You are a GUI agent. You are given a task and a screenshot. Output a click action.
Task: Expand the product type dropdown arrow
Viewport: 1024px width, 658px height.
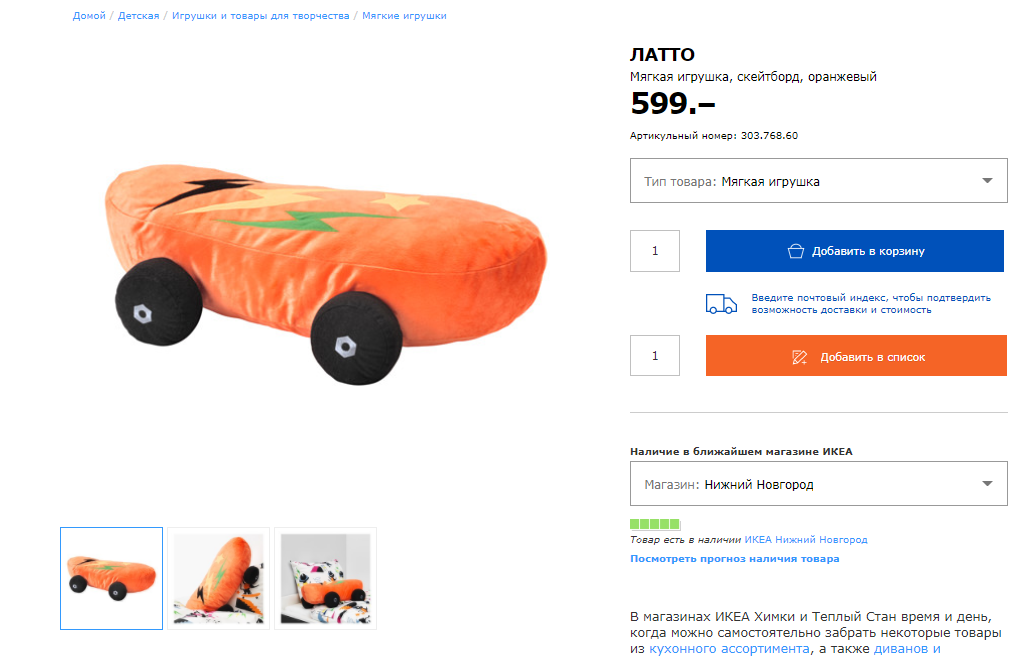tap(987, 181)
